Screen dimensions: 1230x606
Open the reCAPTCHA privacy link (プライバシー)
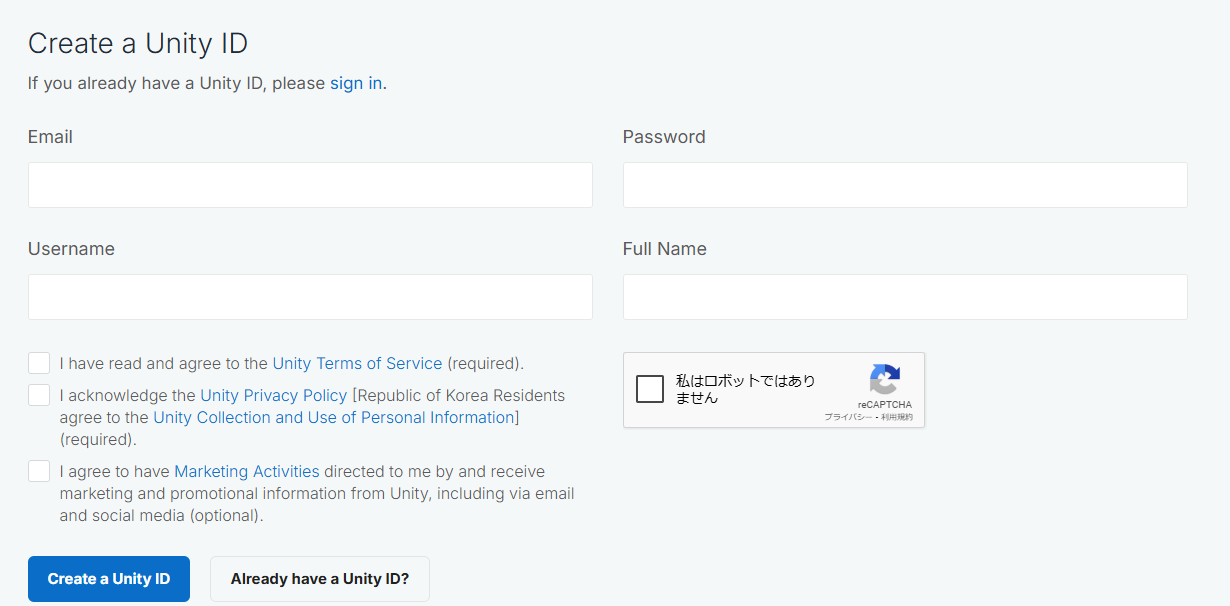click(848, 416)
